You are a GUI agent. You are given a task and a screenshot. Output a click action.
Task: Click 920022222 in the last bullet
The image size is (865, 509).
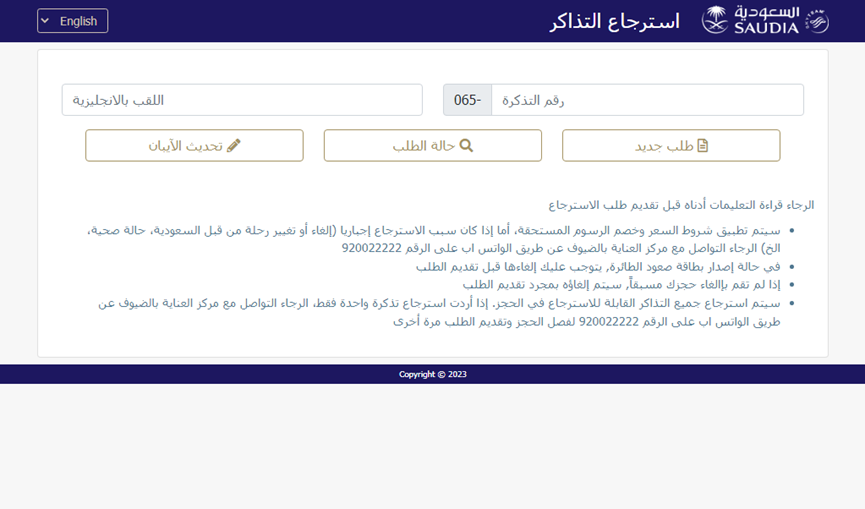[x=608, y=322]
